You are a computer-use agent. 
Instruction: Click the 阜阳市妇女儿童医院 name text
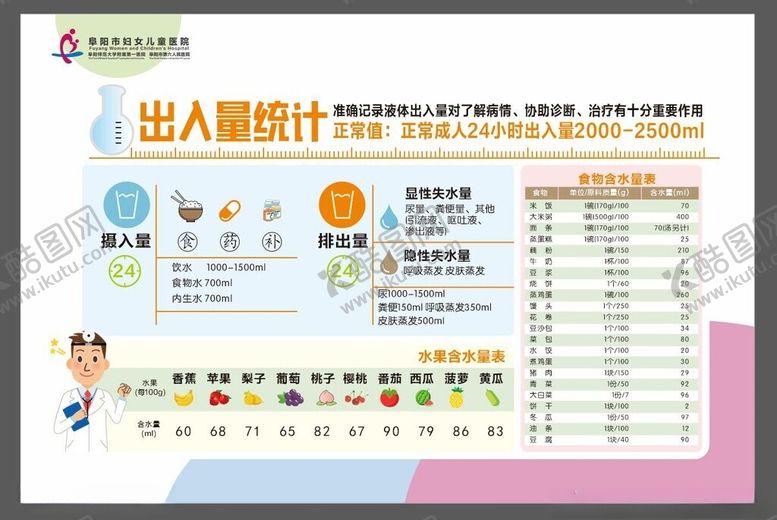pyautogui.click(x=139, y=42)
